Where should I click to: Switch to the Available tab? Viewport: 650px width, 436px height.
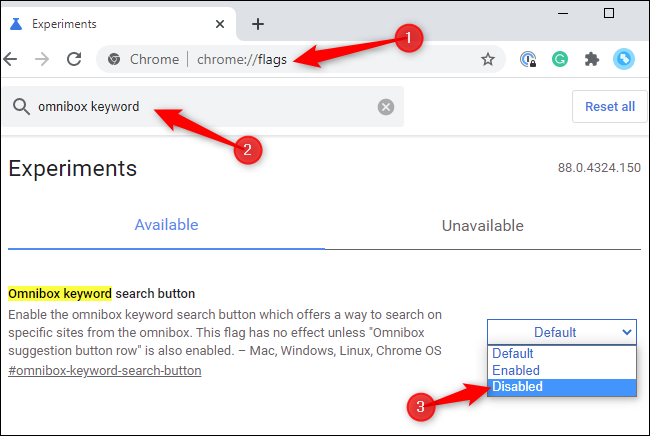(166, 225)
